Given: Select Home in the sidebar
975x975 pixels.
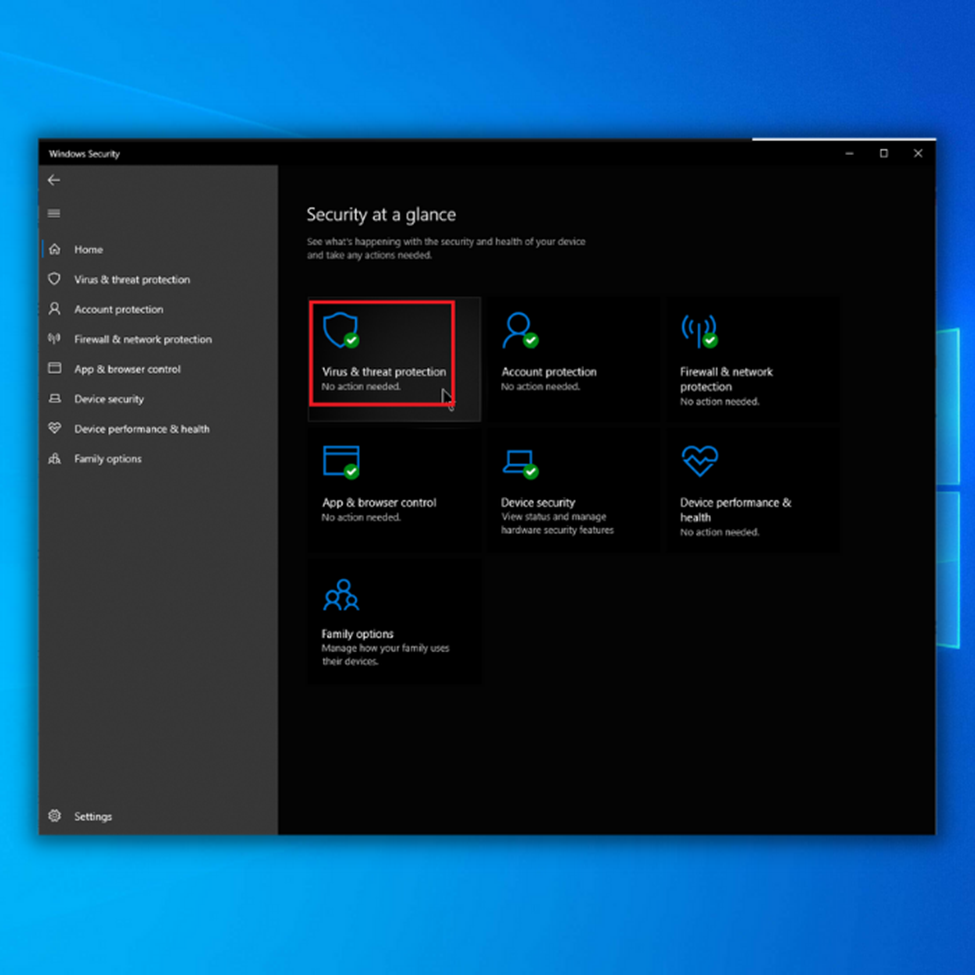Looking at the screenshot, I should click(89, 249).
